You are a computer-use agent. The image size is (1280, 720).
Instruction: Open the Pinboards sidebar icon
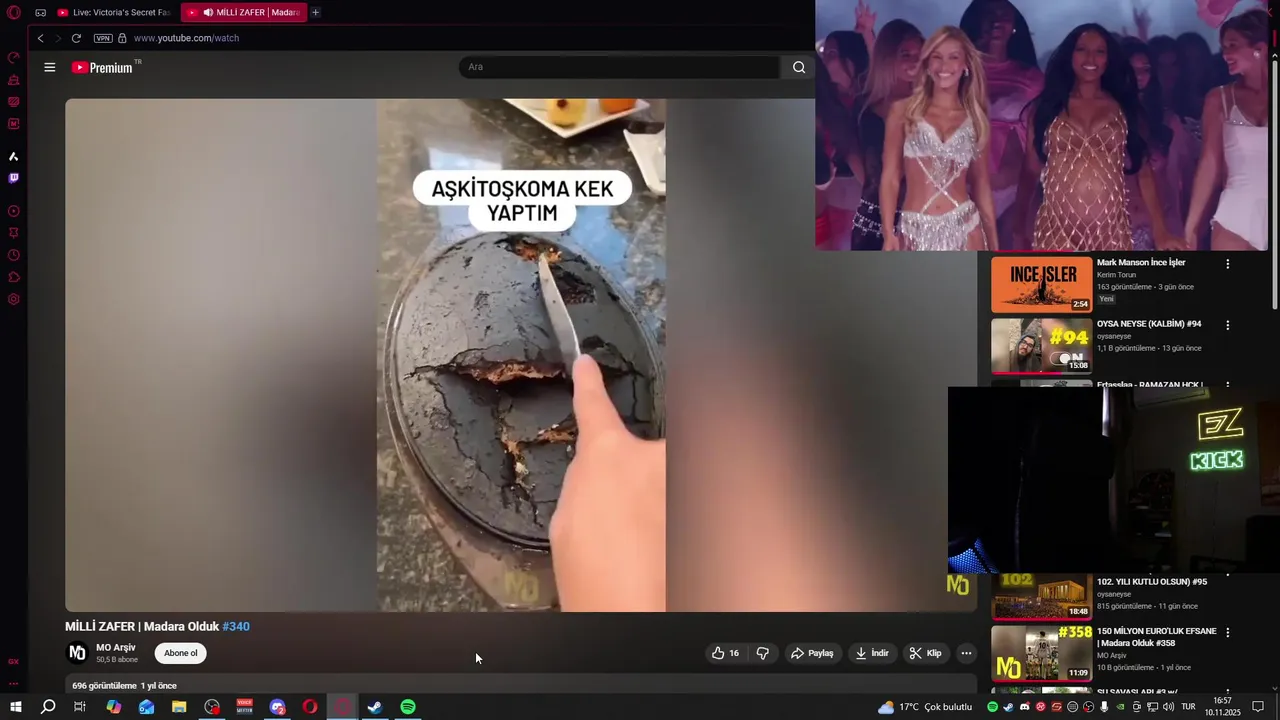14,233
